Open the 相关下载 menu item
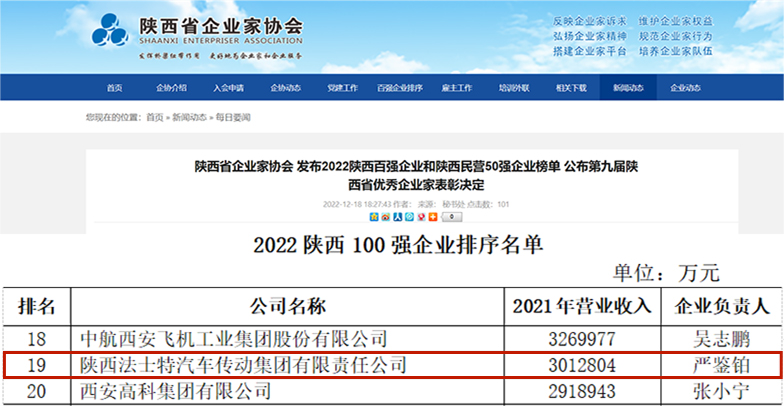The image size is (784, 406). tap(571, 88)
